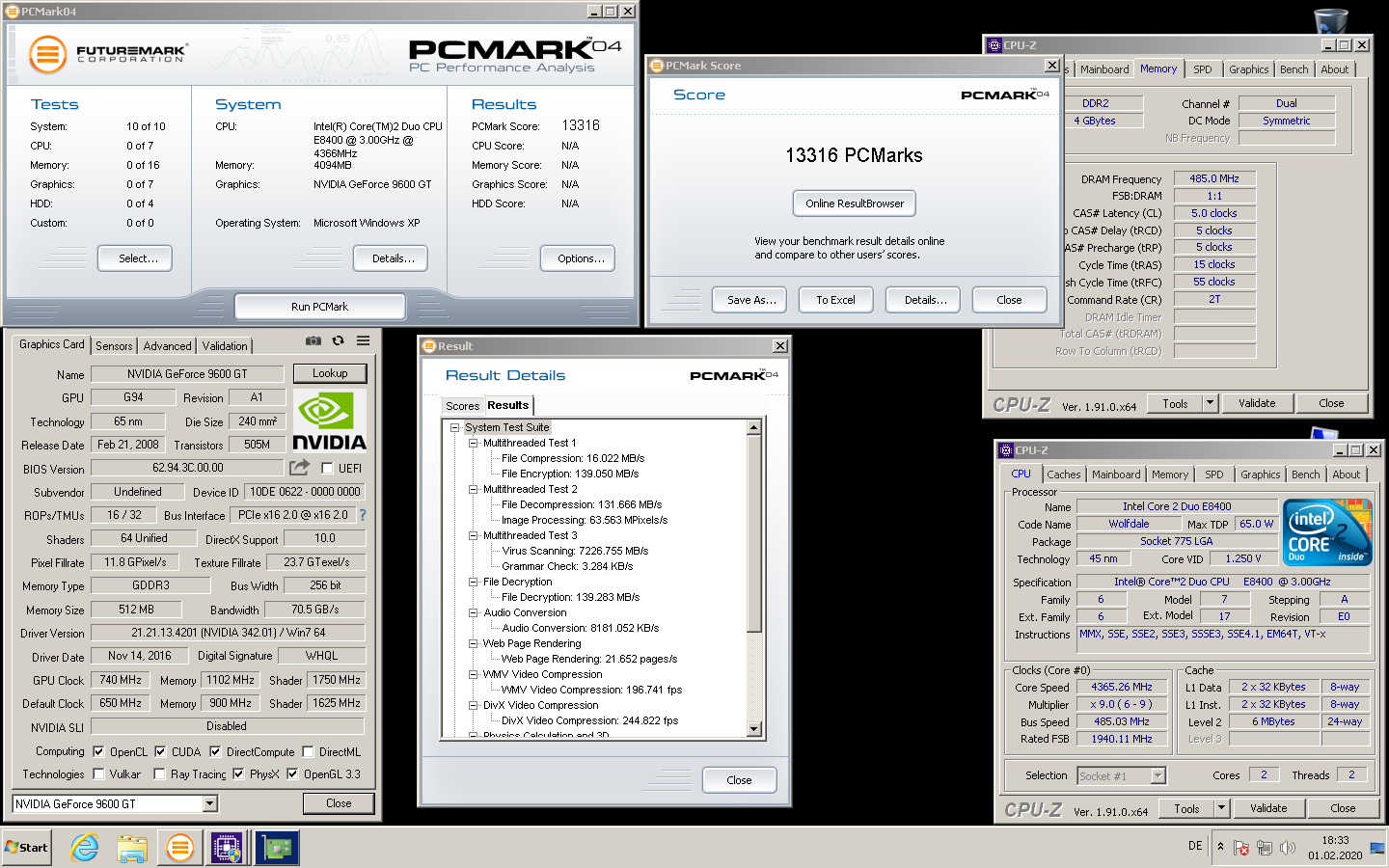Viewport: 1389px width, 868px height.
Task: Click the Result Details scrollbar thumb
Action: (754, 535)
